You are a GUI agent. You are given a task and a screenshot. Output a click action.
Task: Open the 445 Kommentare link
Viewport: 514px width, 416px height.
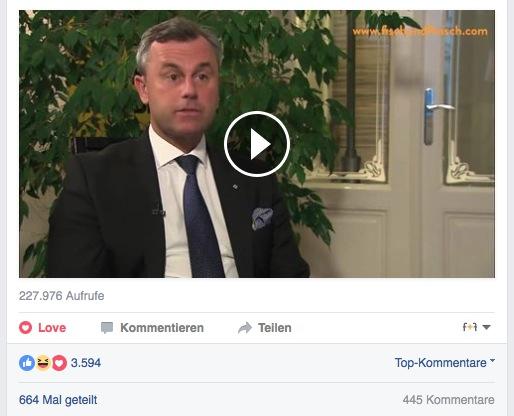point(449,400)
